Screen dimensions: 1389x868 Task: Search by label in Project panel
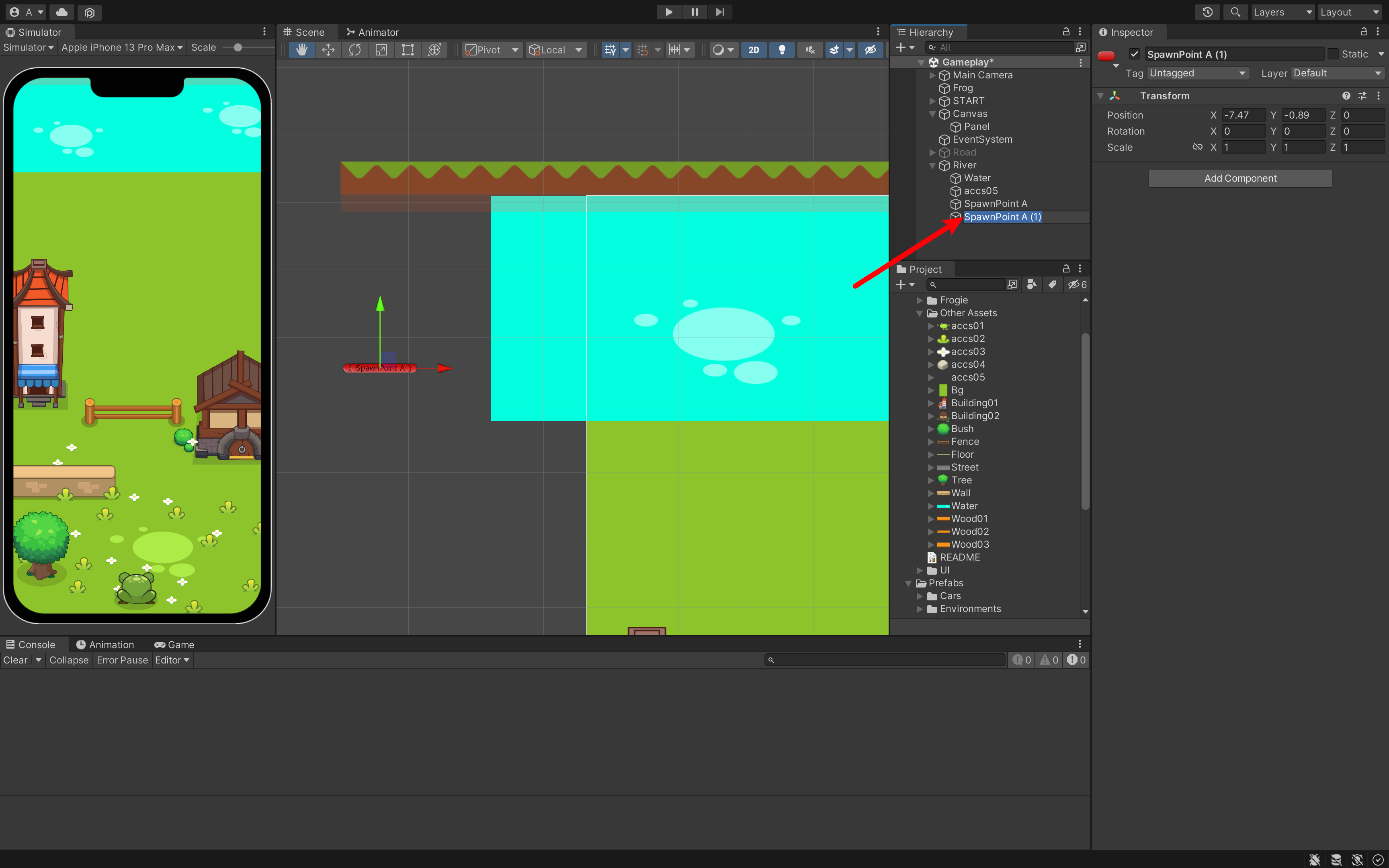point(1052,285)
